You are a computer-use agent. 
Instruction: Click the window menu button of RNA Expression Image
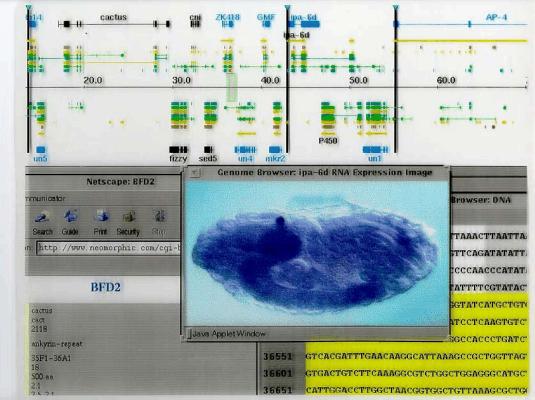[195, 173]
